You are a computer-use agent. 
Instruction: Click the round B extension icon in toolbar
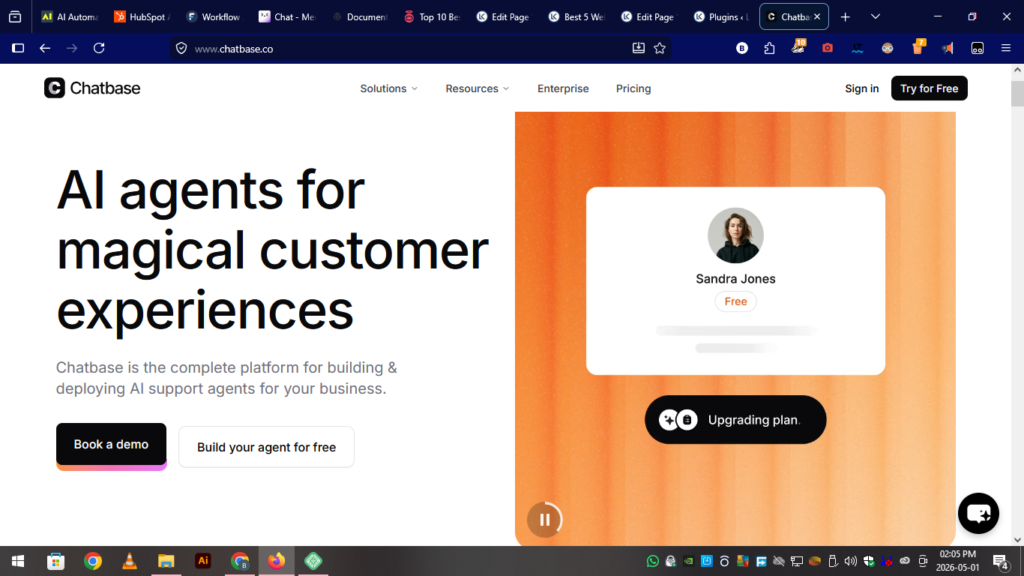(x=742, y=48)
